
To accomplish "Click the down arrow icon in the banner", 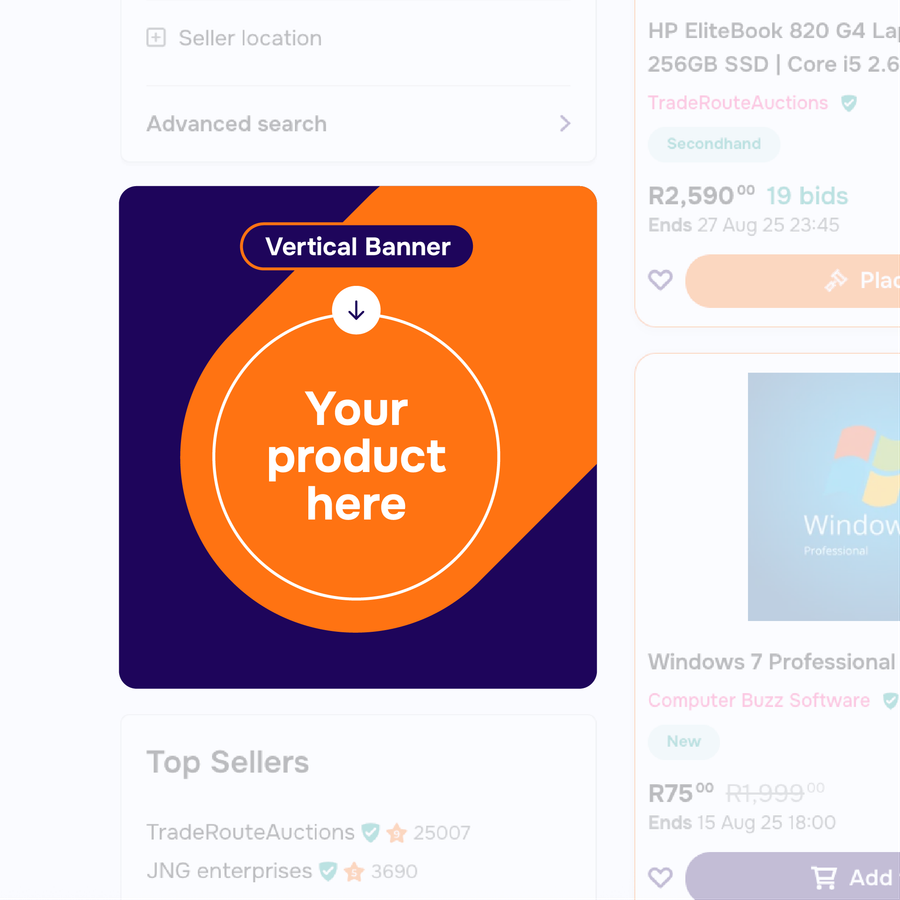I will point(356,311).
